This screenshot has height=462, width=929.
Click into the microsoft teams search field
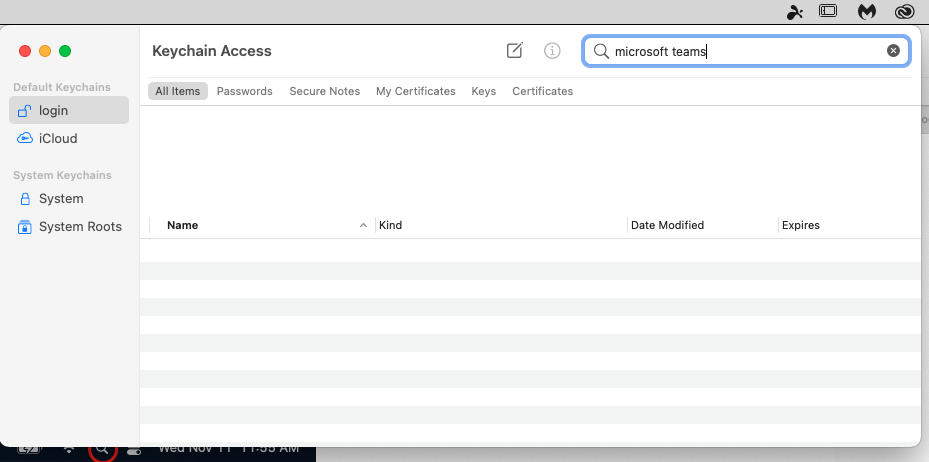pyautogui.click(x=745, y=51)
